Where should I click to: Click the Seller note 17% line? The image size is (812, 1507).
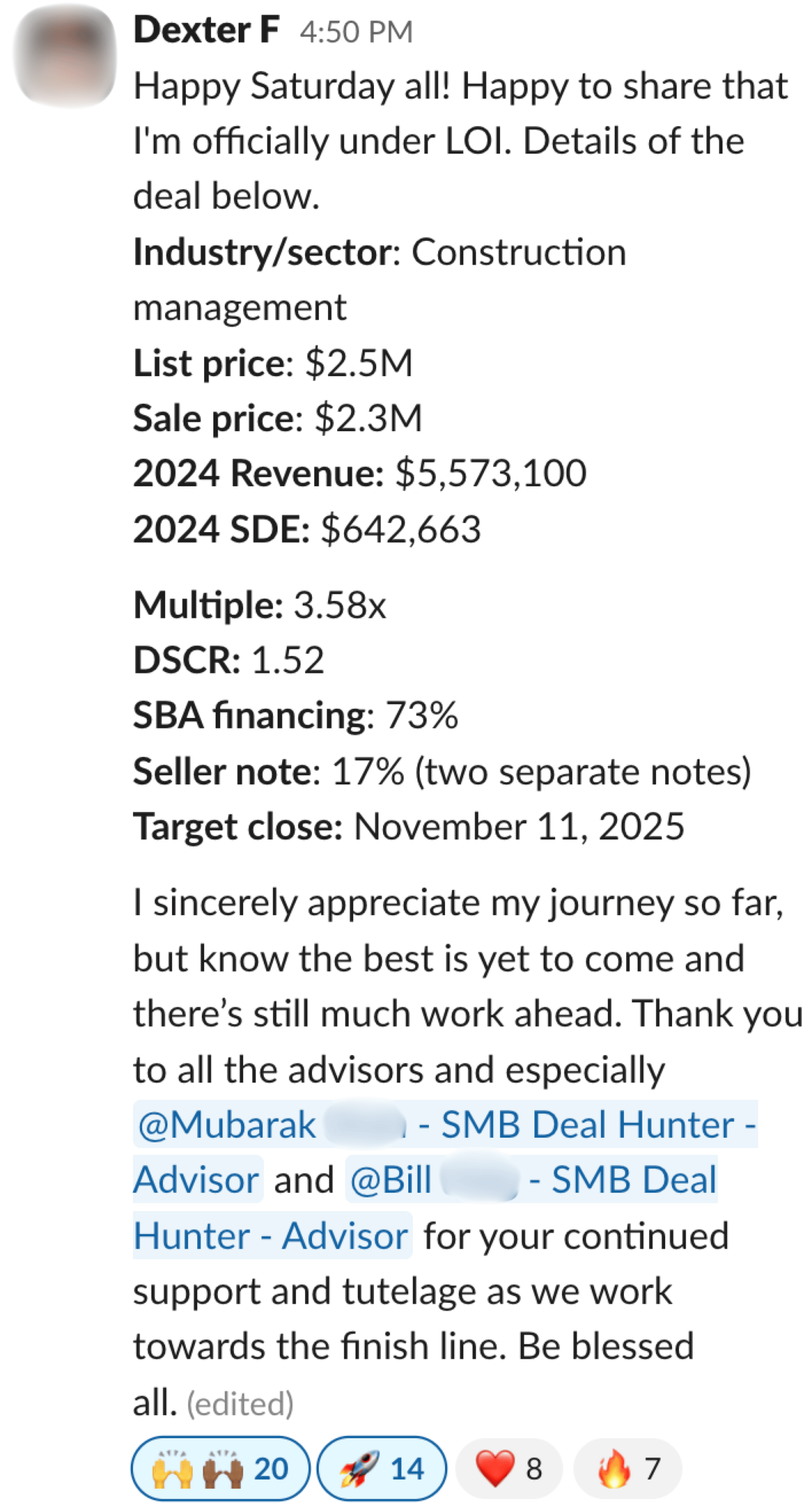point(442,771)
